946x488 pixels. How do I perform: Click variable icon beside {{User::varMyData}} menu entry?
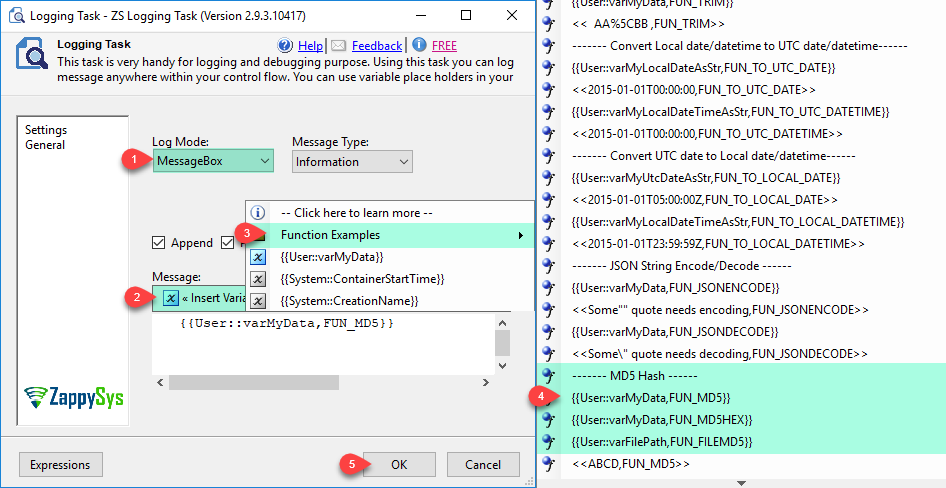click(258, 257)
